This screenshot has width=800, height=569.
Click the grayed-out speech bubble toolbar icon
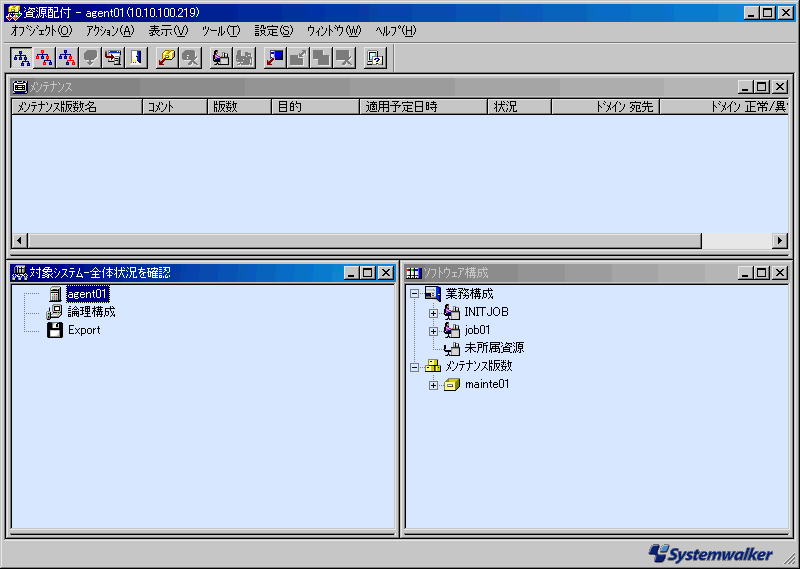(x=90, y=58)
